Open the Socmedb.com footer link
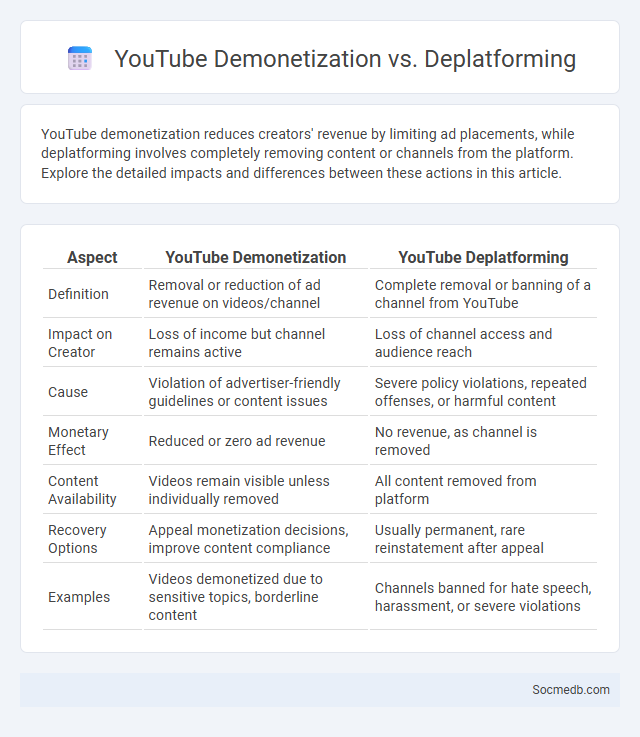The height and width of the screenshot is (737, 640). coord(570,690)
